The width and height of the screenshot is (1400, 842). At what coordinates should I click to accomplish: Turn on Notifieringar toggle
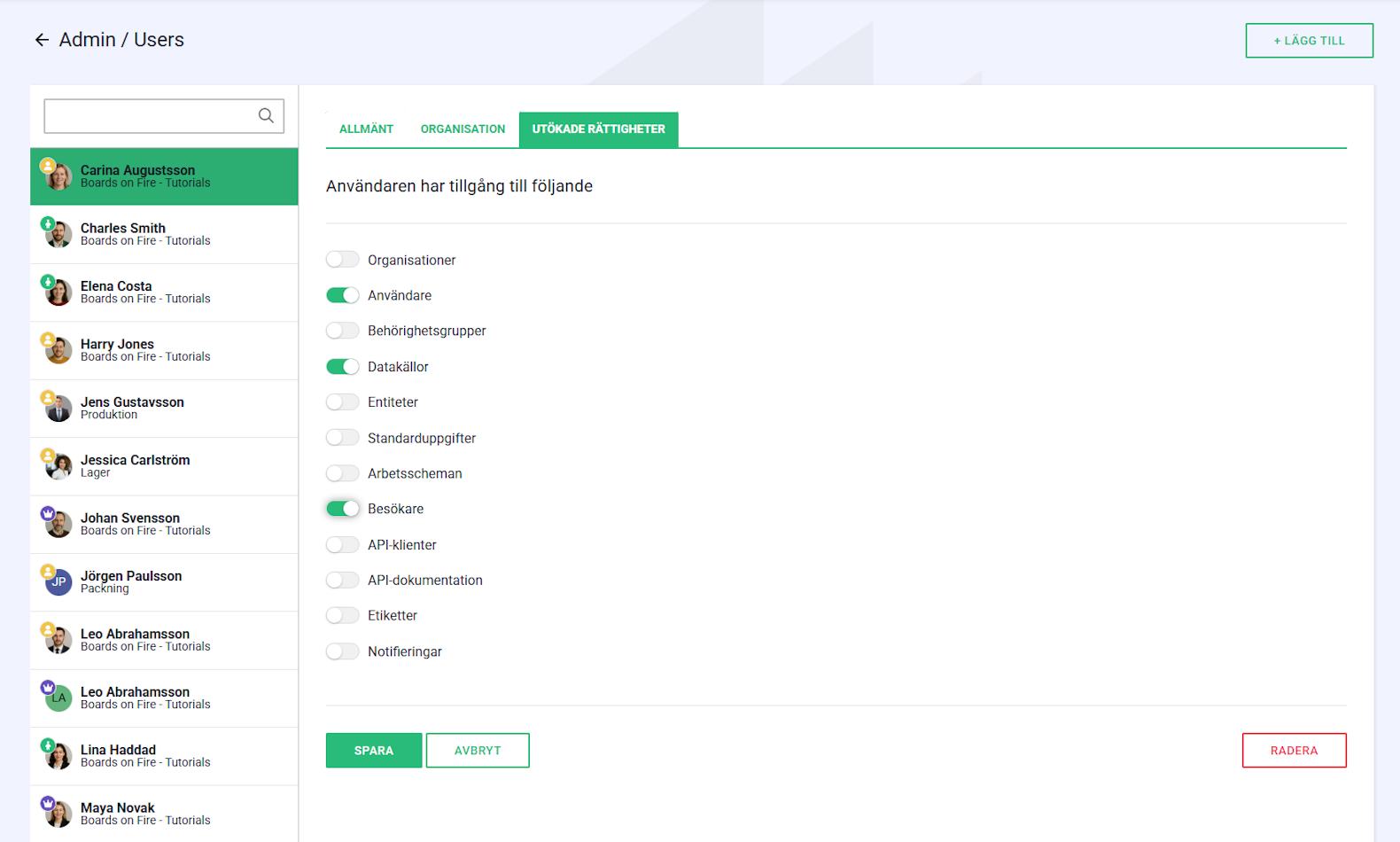click(342, 651)
